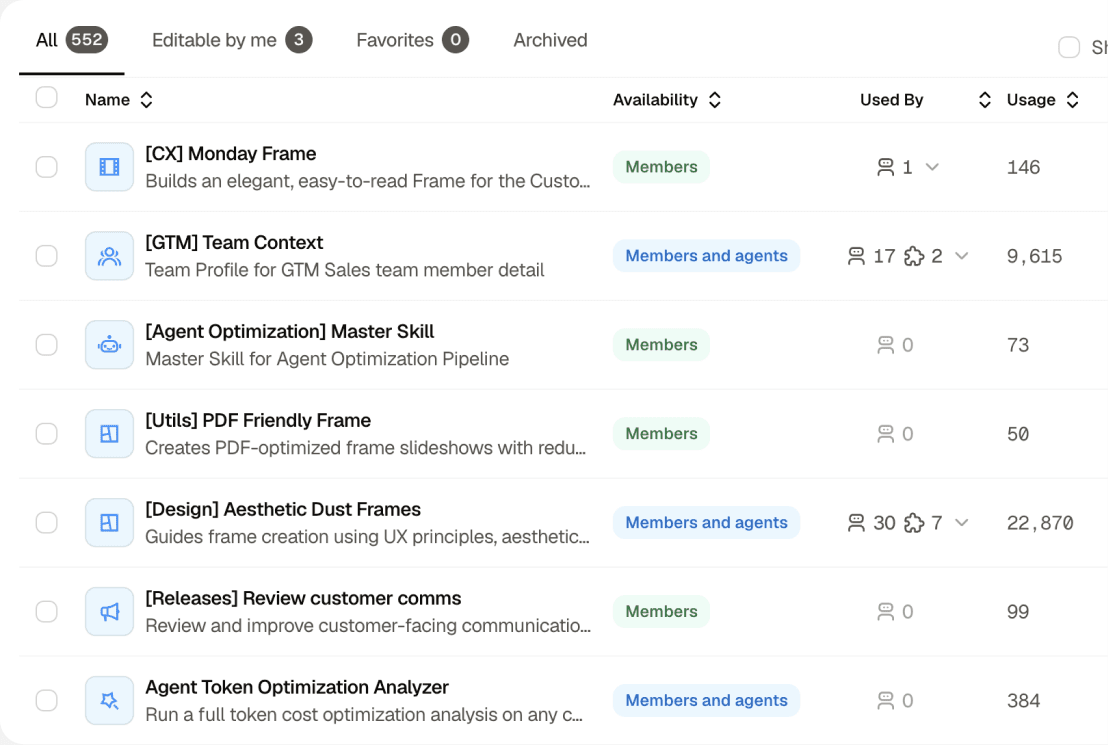The width and height of the screenshot is (1108, 745).
Task: Click usage value 146
Action: click(1023, 168)
